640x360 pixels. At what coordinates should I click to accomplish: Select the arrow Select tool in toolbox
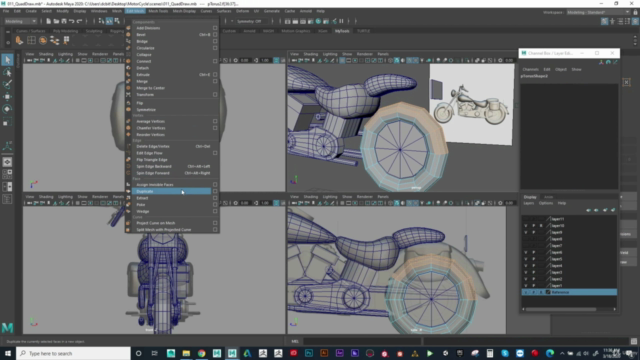point(7,60)
